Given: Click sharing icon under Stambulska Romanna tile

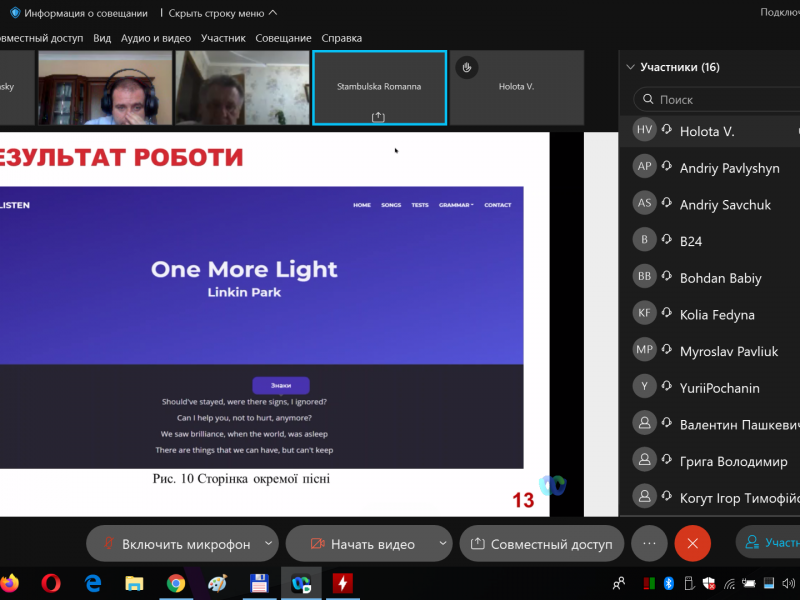Looking at the screenshot, I should [378, 117].
